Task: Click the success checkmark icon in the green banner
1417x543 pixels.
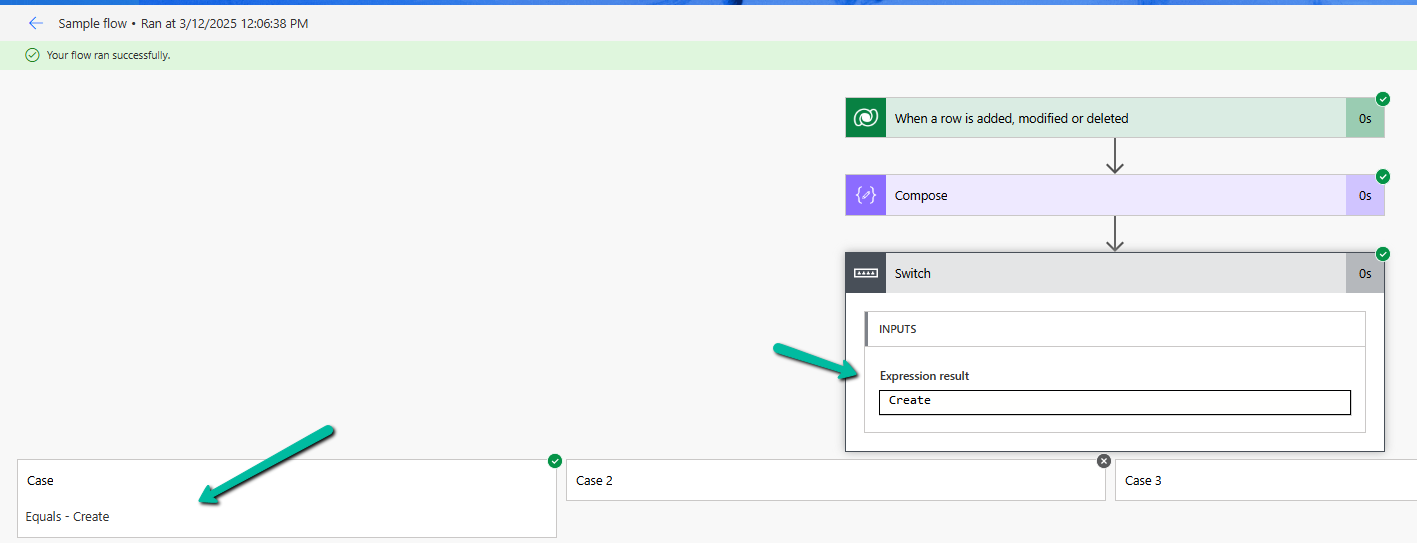Action: [x=33, y=55]
